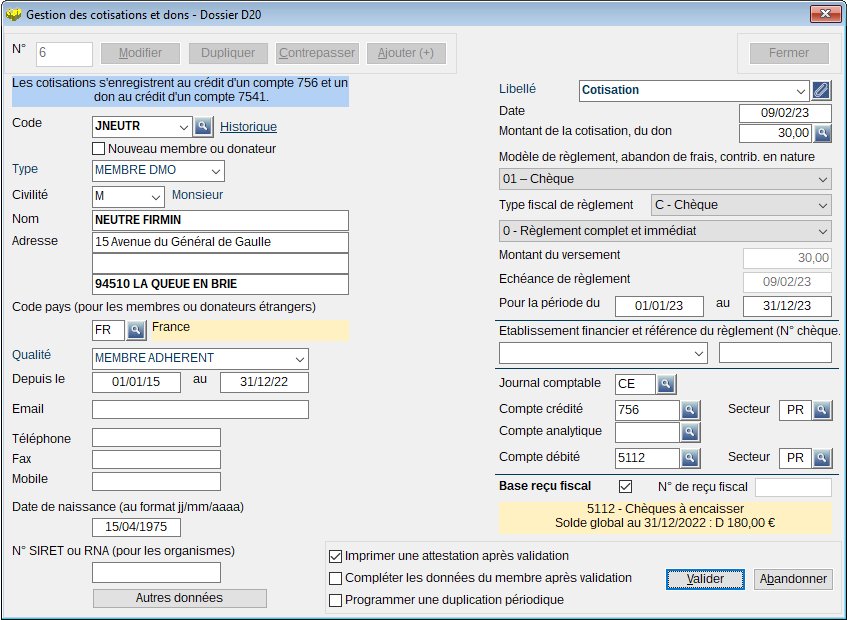Click the Nom field containing NEUTRE FIRMIN
Viewport: 847px width, 620px height.
(220, 220)
